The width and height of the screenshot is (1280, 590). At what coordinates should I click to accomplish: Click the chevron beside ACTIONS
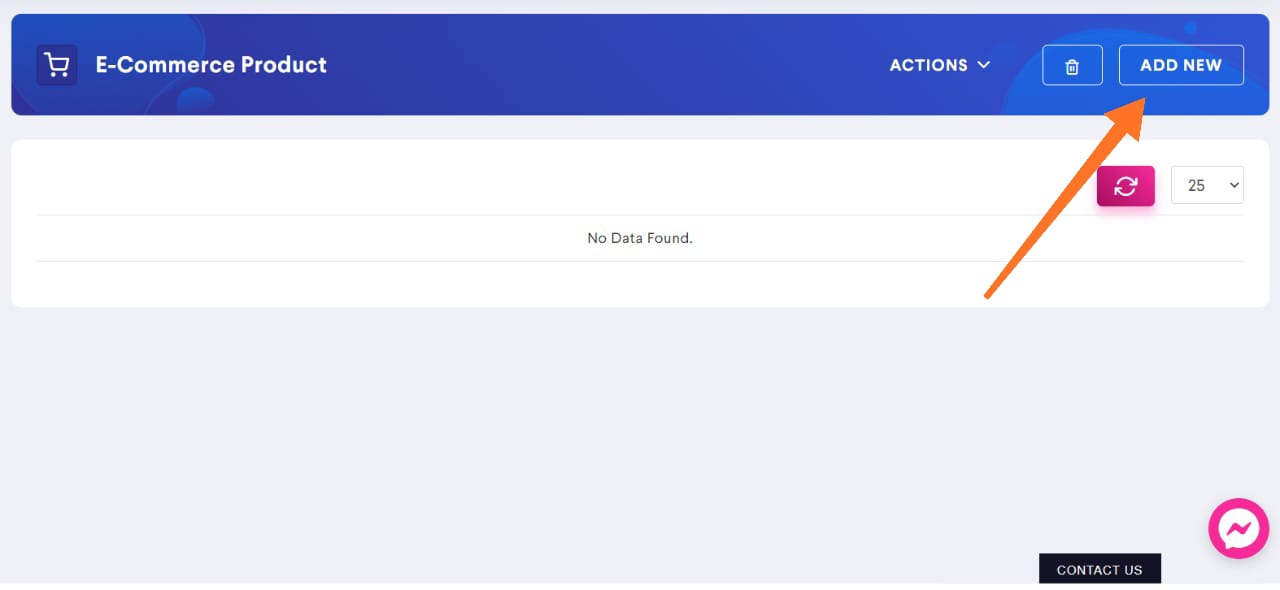coord(984,65)
